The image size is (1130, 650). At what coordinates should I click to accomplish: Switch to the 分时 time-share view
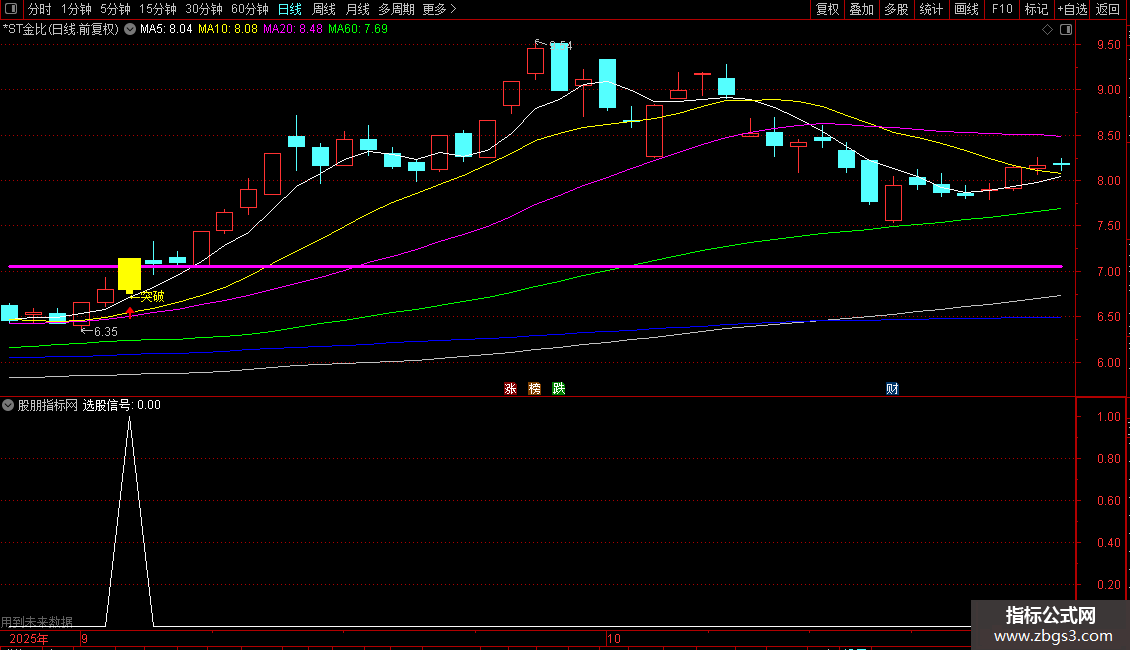[40, 9]
